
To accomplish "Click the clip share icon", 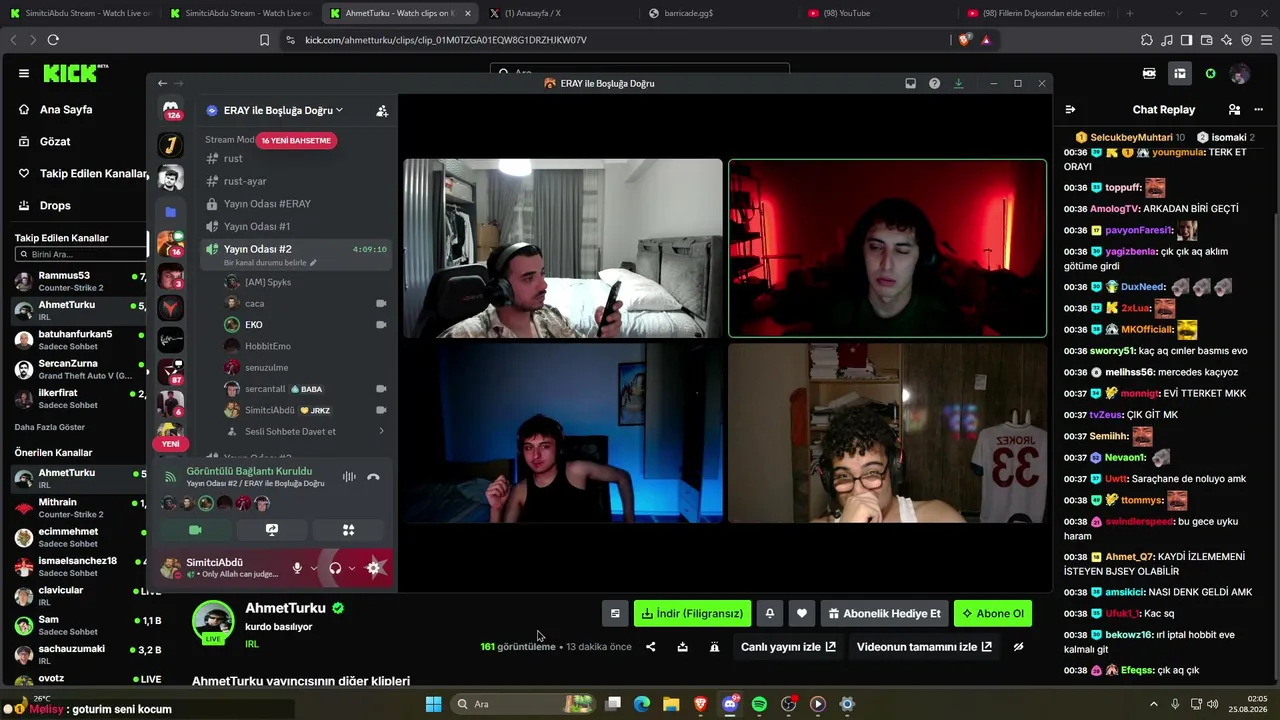I will point(650,647).
